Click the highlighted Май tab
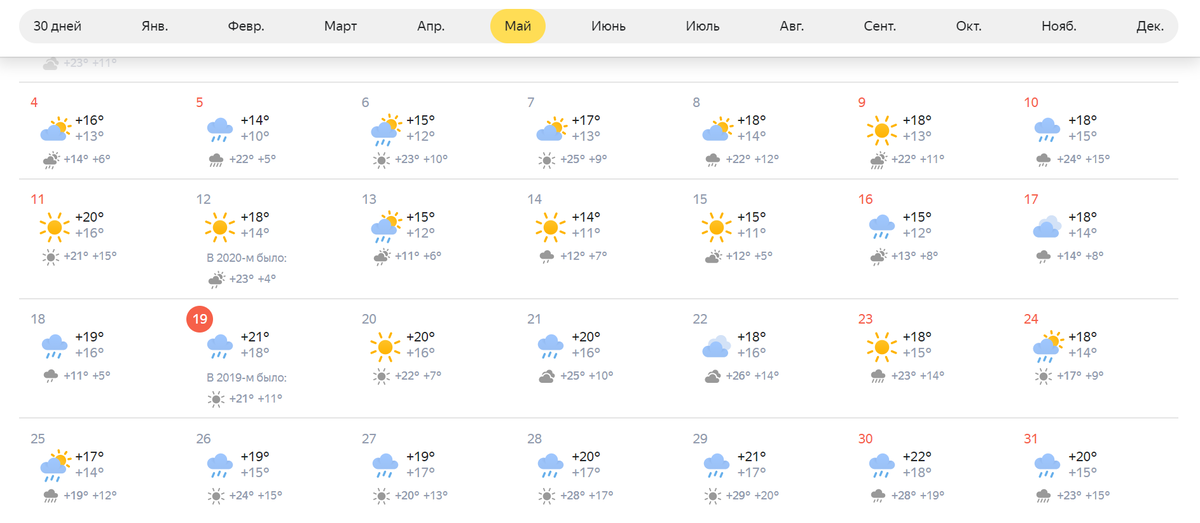The image size is (1200, 523). point(518,26)
